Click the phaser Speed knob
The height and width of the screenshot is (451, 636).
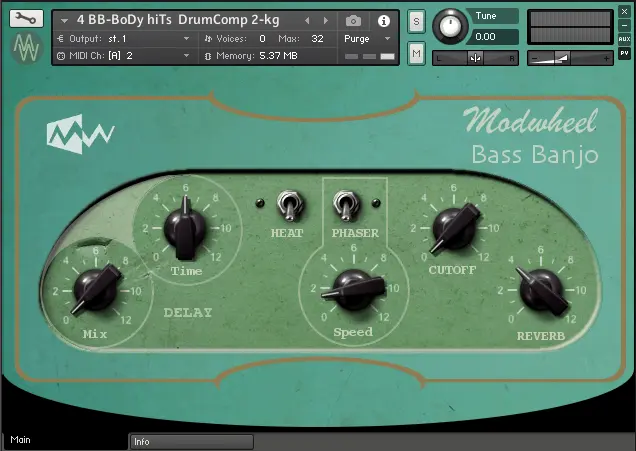click(354, 289)
